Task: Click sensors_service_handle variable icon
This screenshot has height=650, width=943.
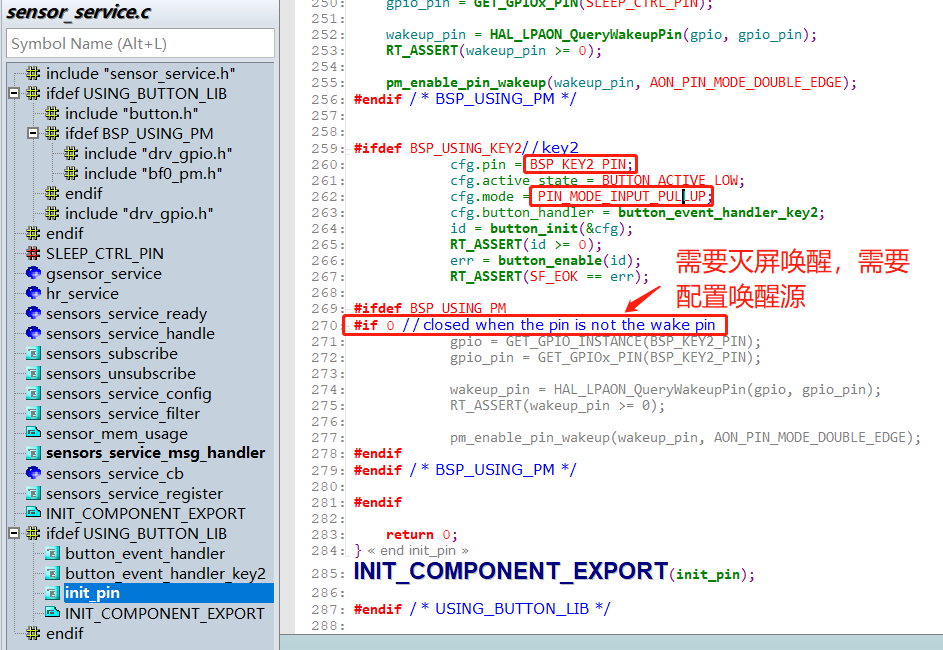Action: 34,333
